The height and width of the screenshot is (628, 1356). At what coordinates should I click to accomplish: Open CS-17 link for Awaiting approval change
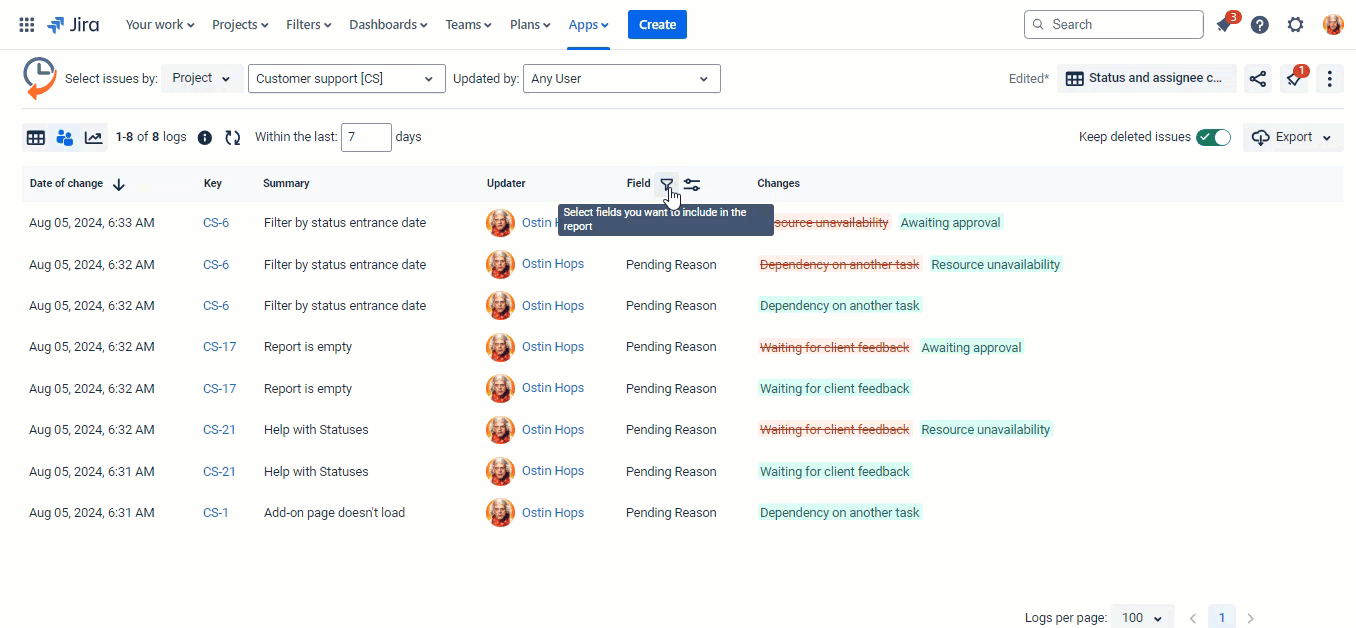pos(219,347)
